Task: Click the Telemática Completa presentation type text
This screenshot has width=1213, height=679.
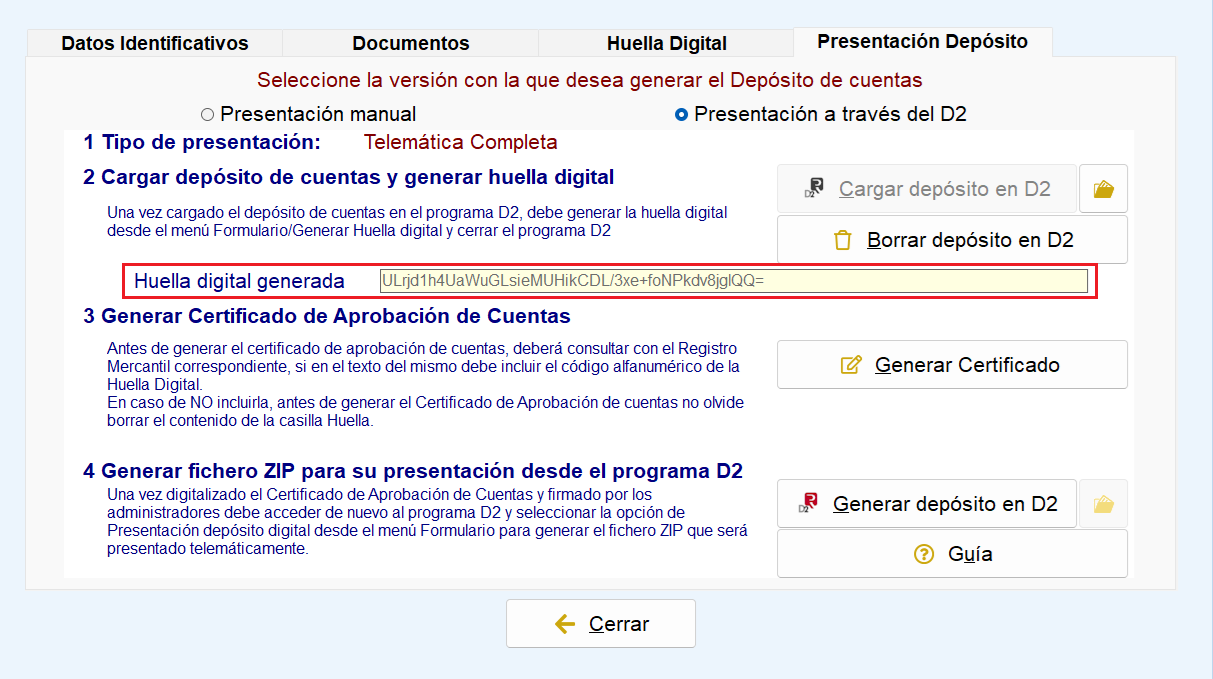Action: point(460,142)
